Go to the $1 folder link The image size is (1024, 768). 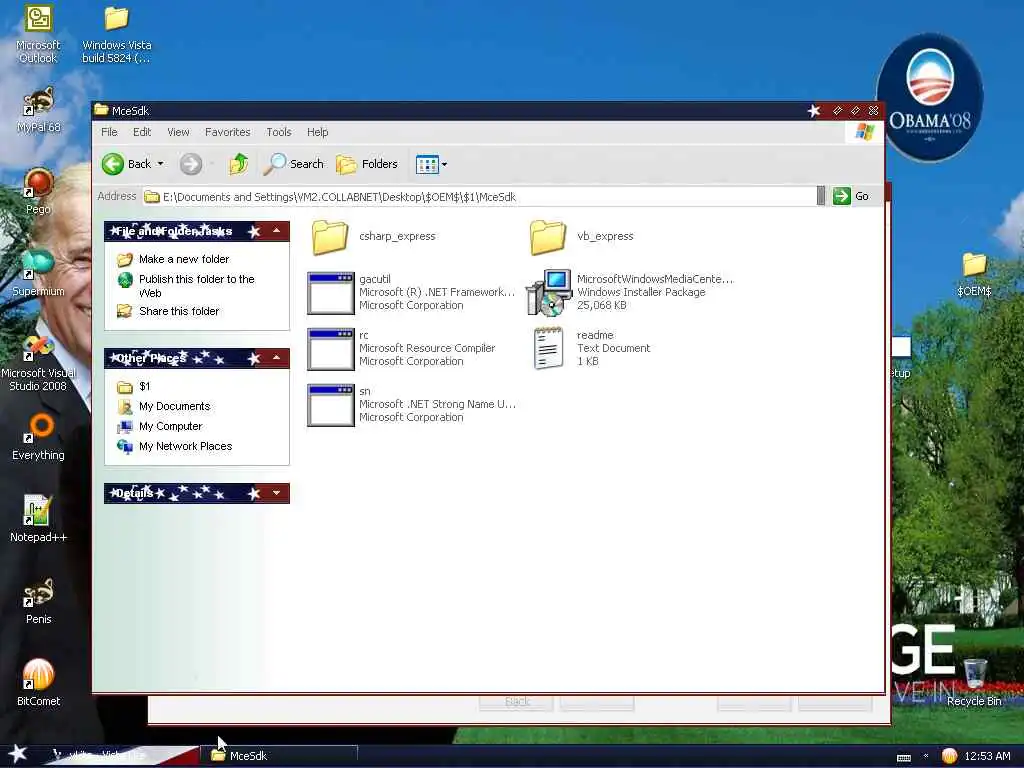(144, 387)
